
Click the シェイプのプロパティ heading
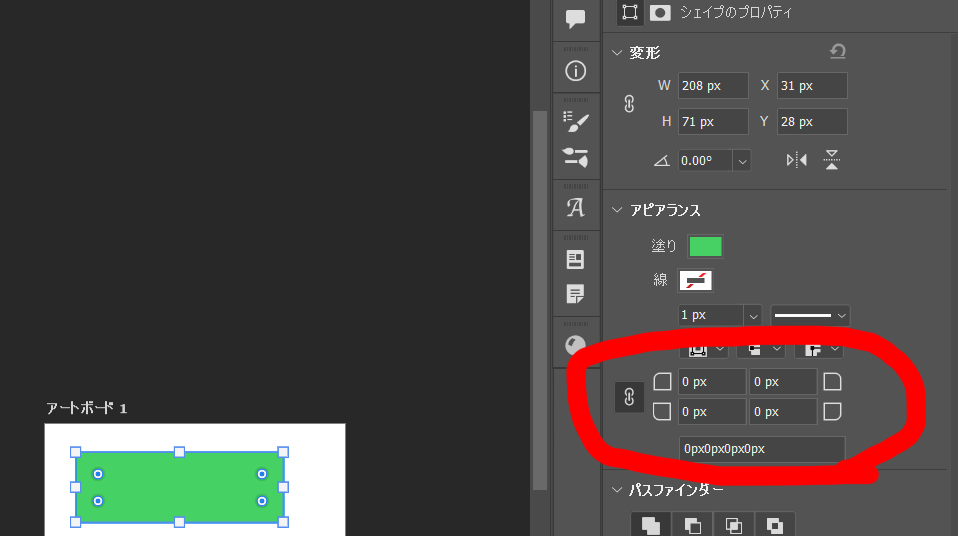point(736,13)
